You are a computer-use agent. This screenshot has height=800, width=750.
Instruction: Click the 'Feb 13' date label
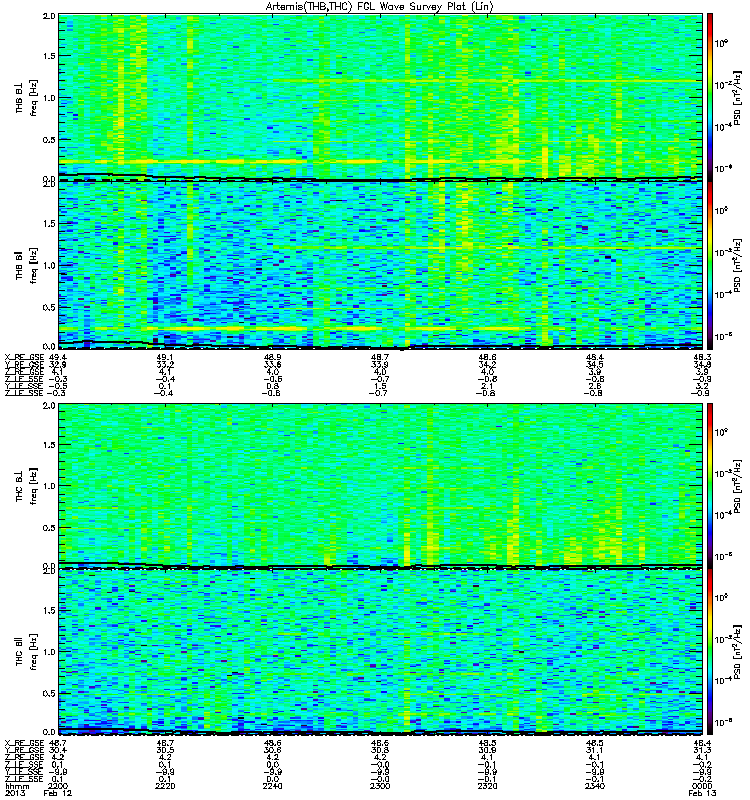tap(703, 793)
